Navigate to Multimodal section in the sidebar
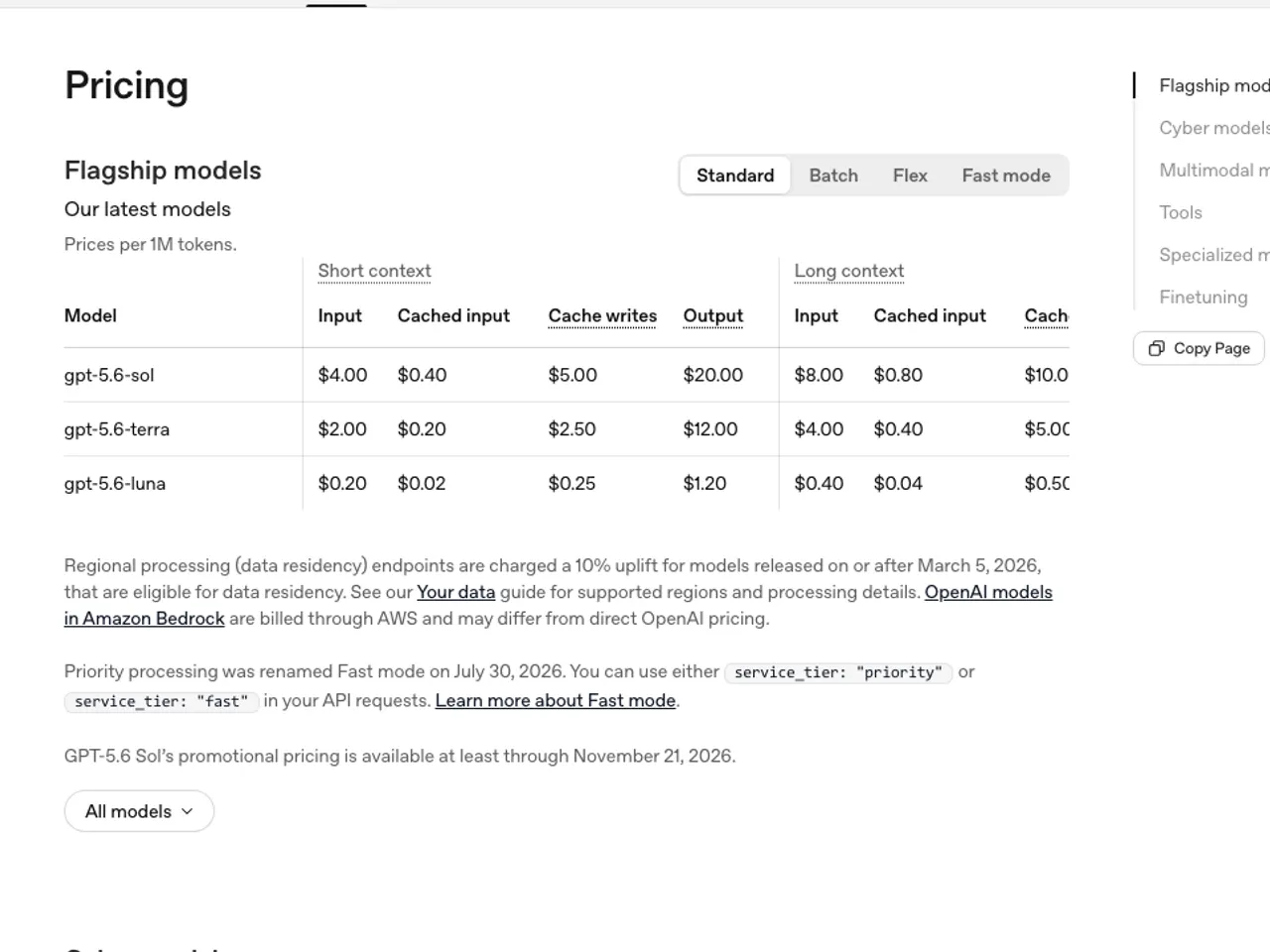Image resolution: width=1270 pixels, height=952 pixels. pos(1214,171)
